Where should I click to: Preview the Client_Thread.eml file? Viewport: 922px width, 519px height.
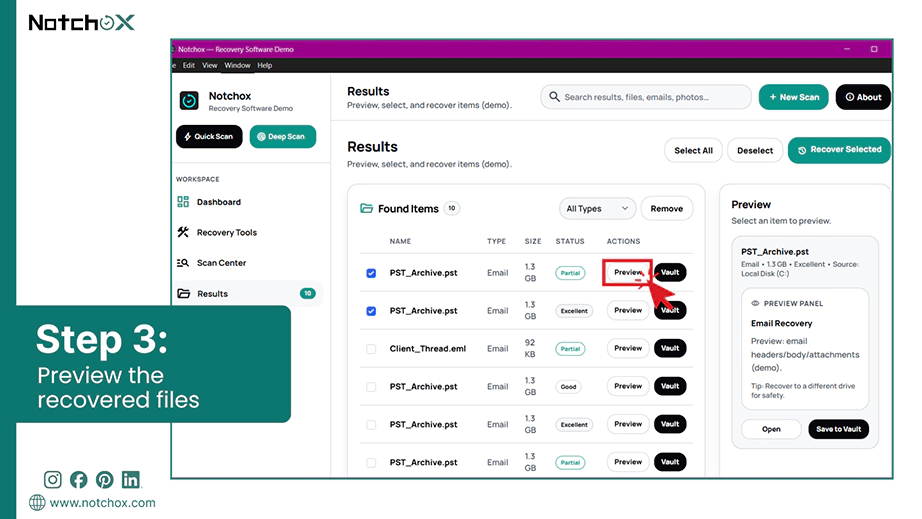point(628,348)
